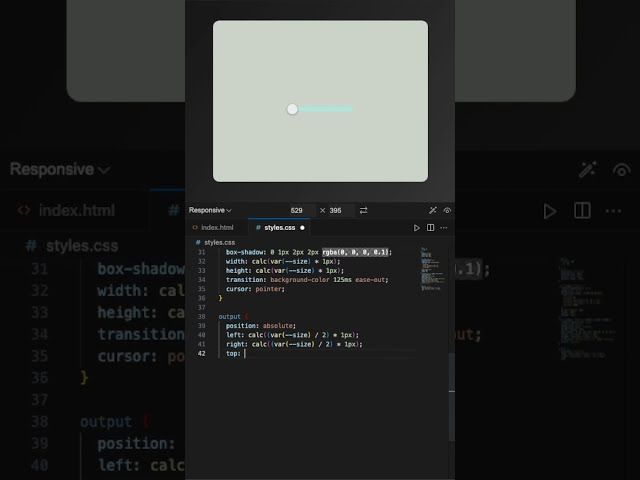Click the viewport width field showing 529
Screen dimensions: 640x480
[x=297, y=210]
